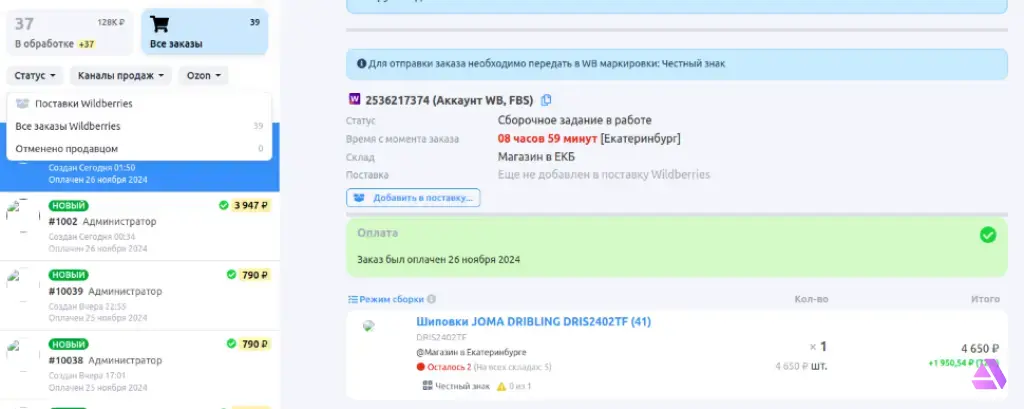Click status text Сборочное задание в работе
Viewport: 1024px width, 409px height.
575,120
